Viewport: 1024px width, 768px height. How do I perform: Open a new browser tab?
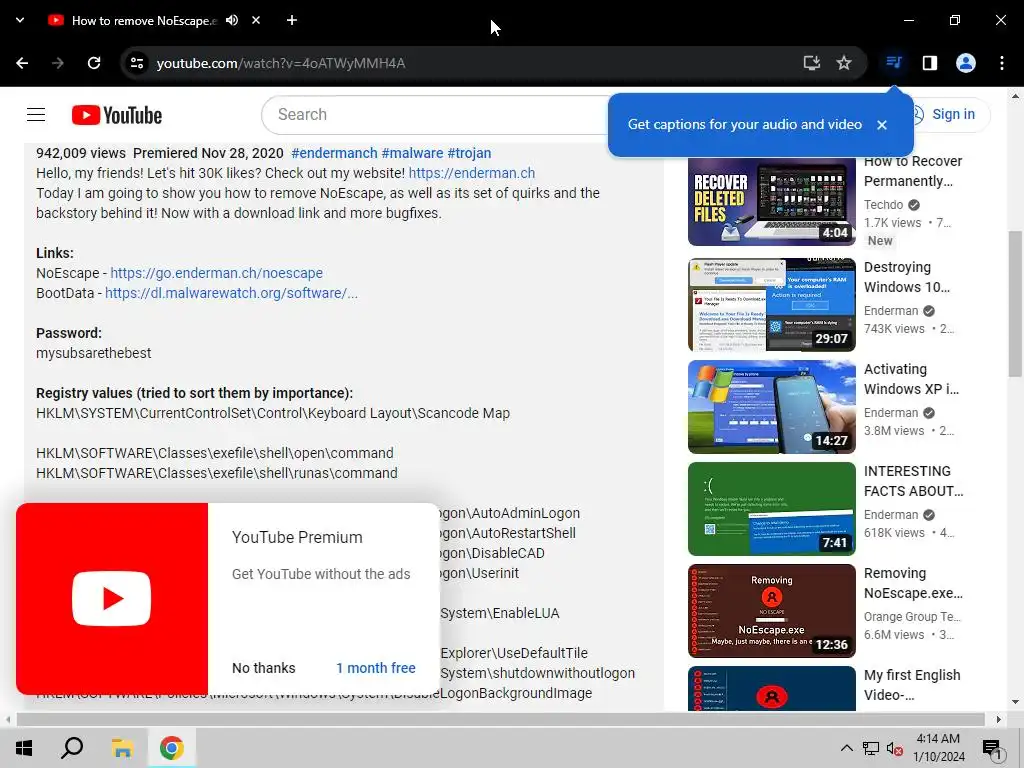click(x=292, y=20)
